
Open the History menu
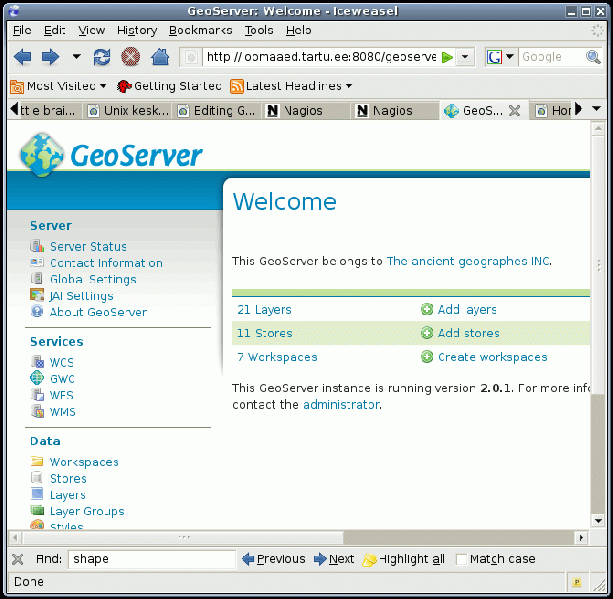137,30
